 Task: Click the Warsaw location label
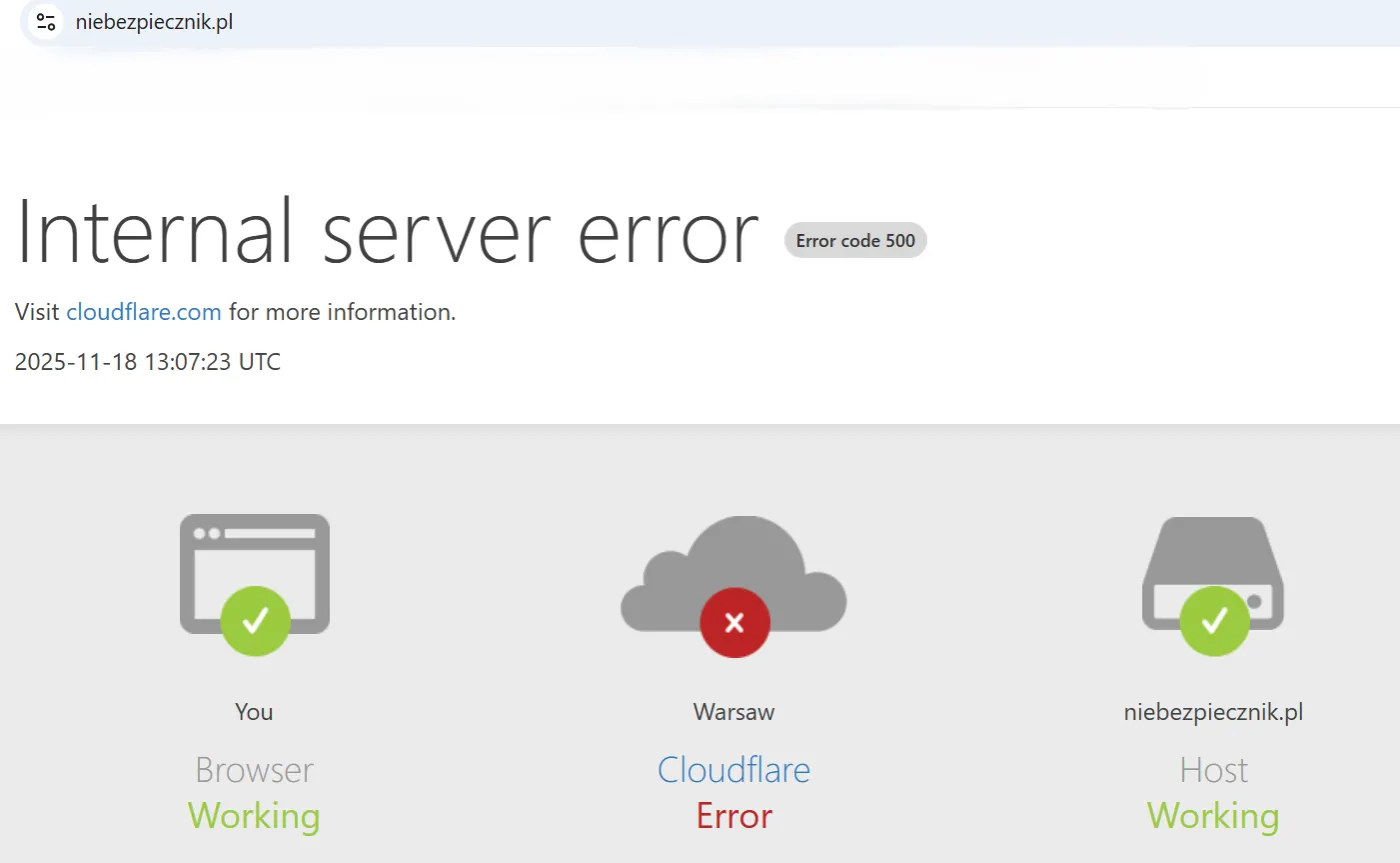coord(734,712)
